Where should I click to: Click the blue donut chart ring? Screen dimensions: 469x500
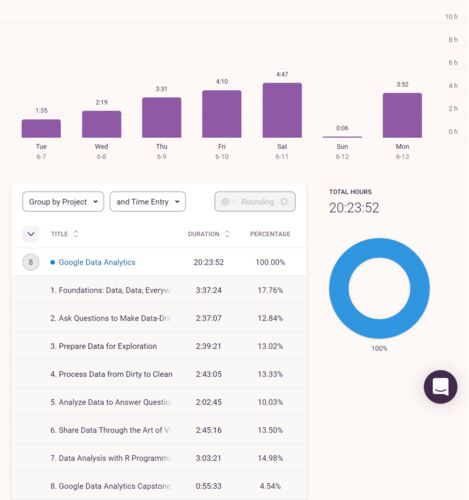[x=379, y=248]
